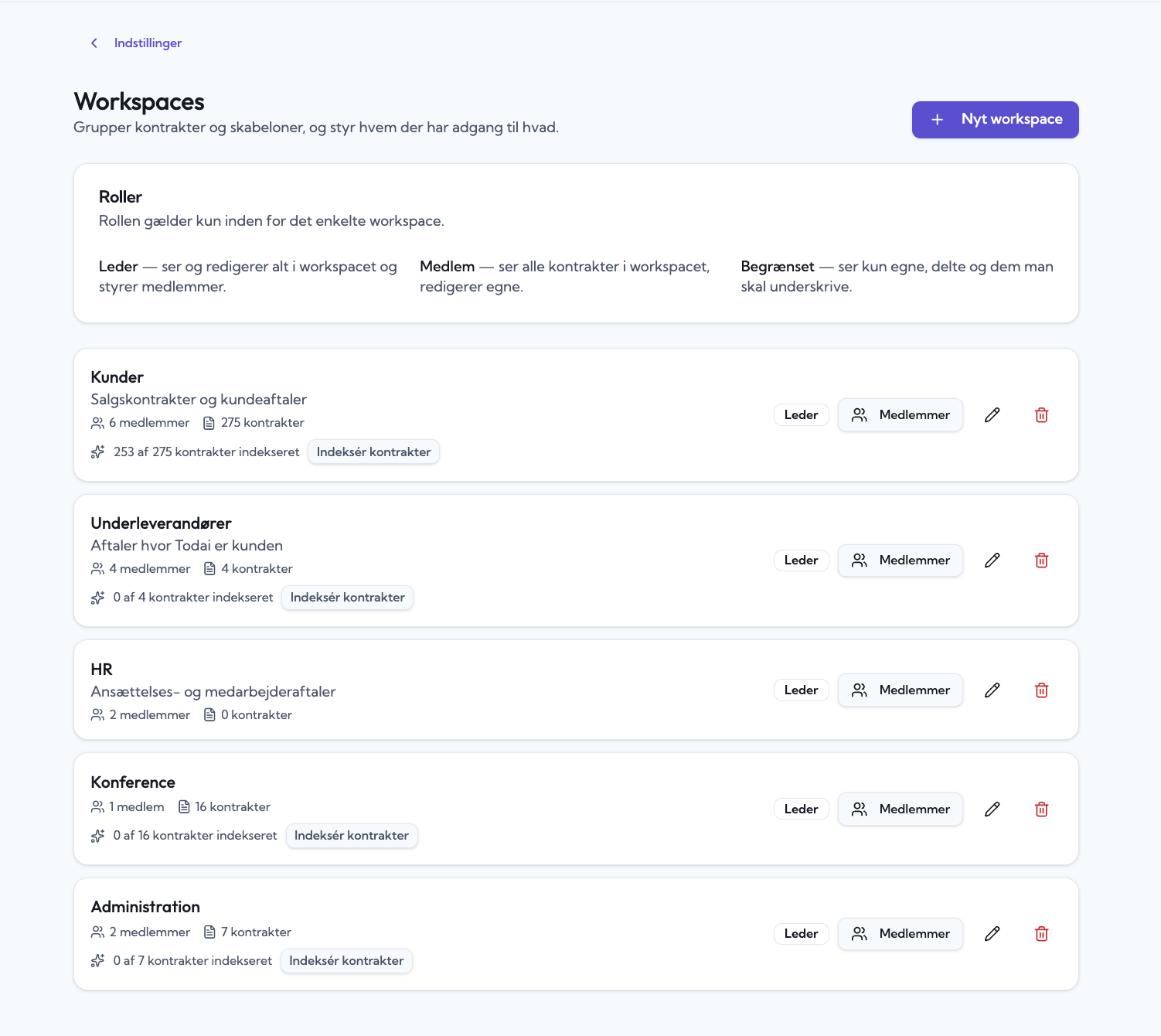Click the pencil icon for the Administration workspace
This screenshot has height=1036, width=1161.
[992, 934]
